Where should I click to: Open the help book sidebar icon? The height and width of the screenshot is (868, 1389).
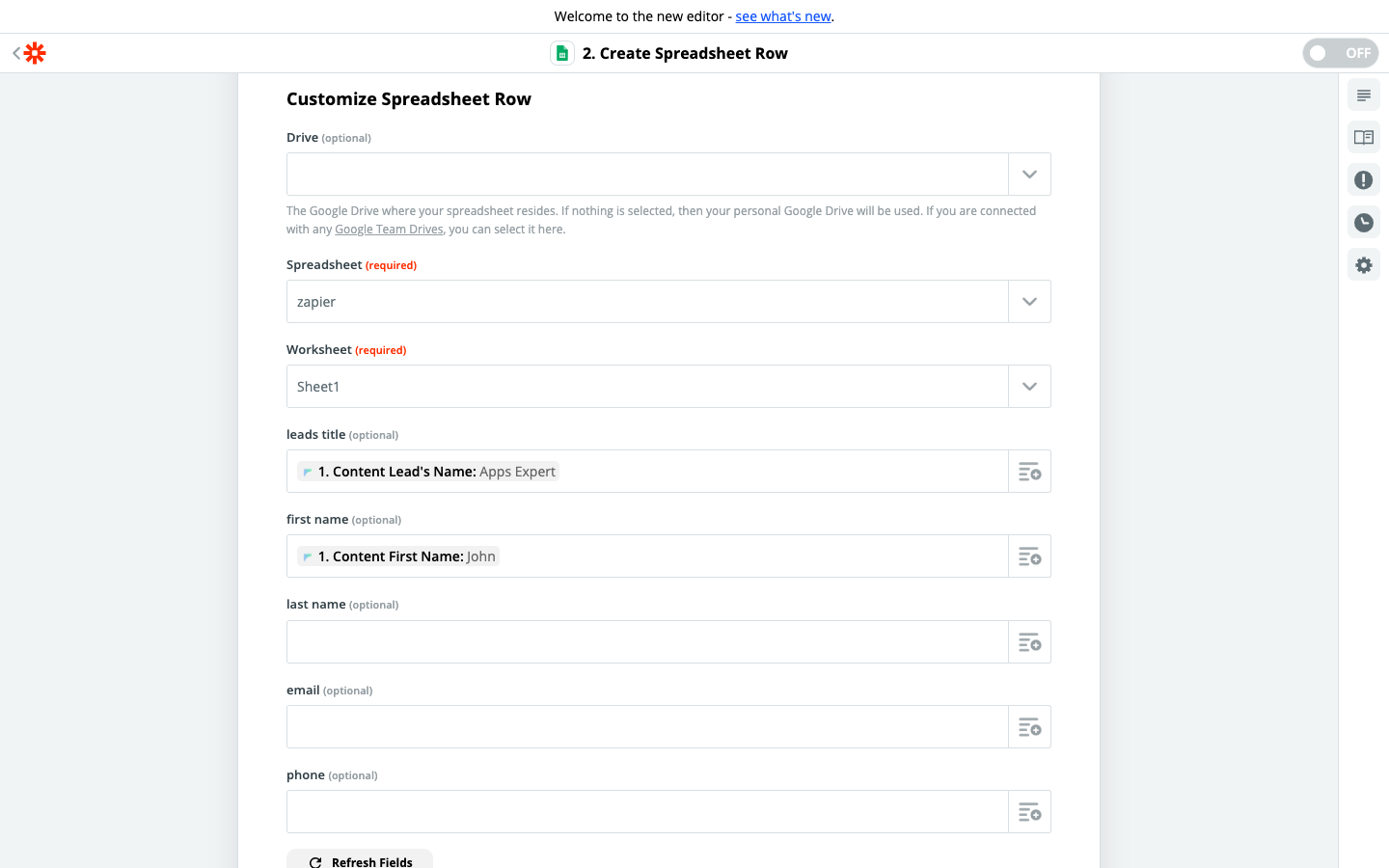[x=1363, y=138]
